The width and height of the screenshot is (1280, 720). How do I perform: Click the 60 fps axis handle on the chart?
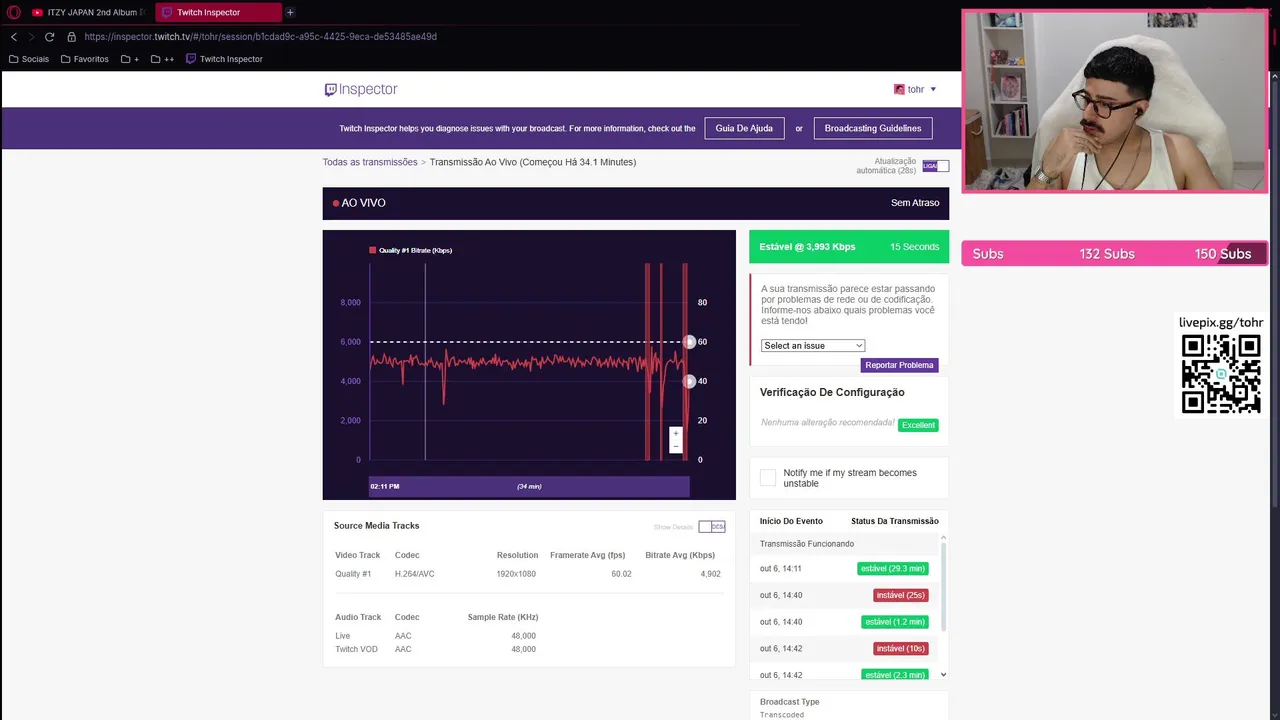tap(689, 342)
